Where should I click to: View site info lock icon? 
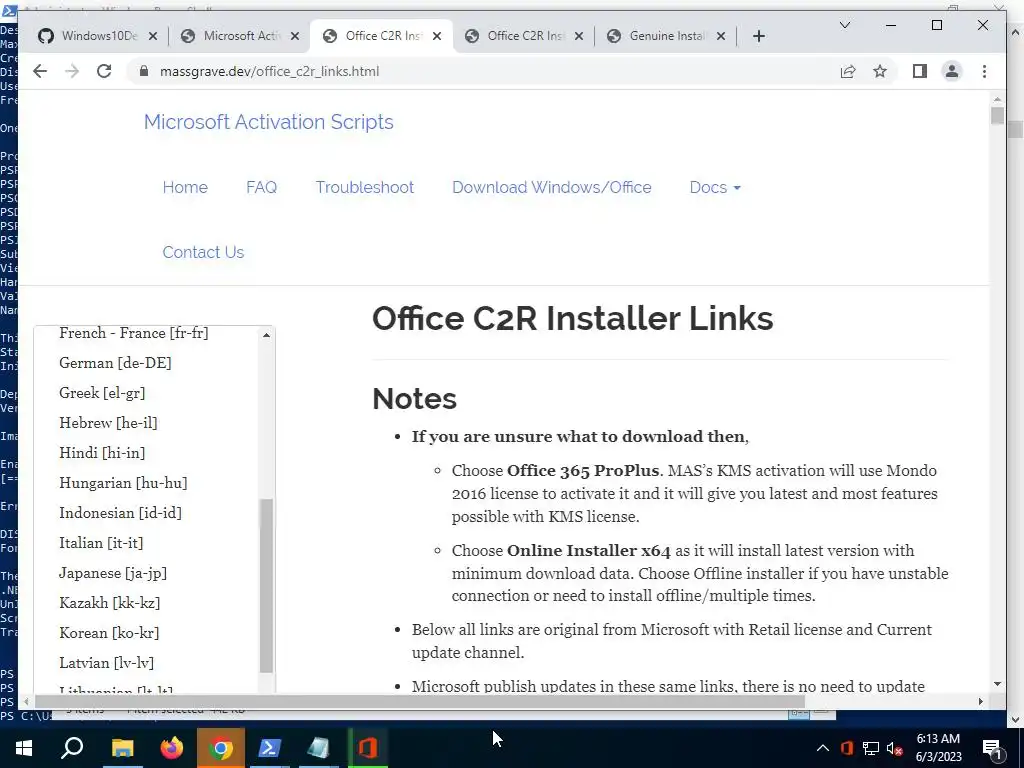(x=144, y=71)
